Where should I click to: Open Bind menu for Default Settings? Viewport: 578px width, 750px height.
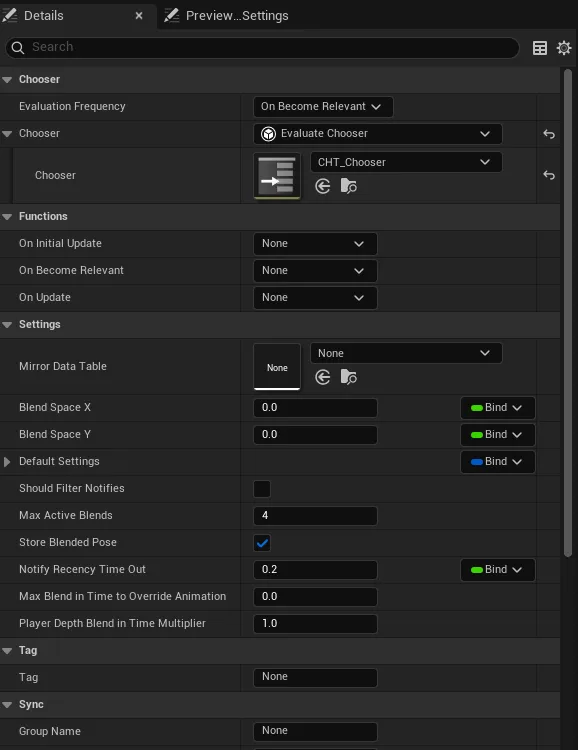pyautogui.click(x=497, y=462)
